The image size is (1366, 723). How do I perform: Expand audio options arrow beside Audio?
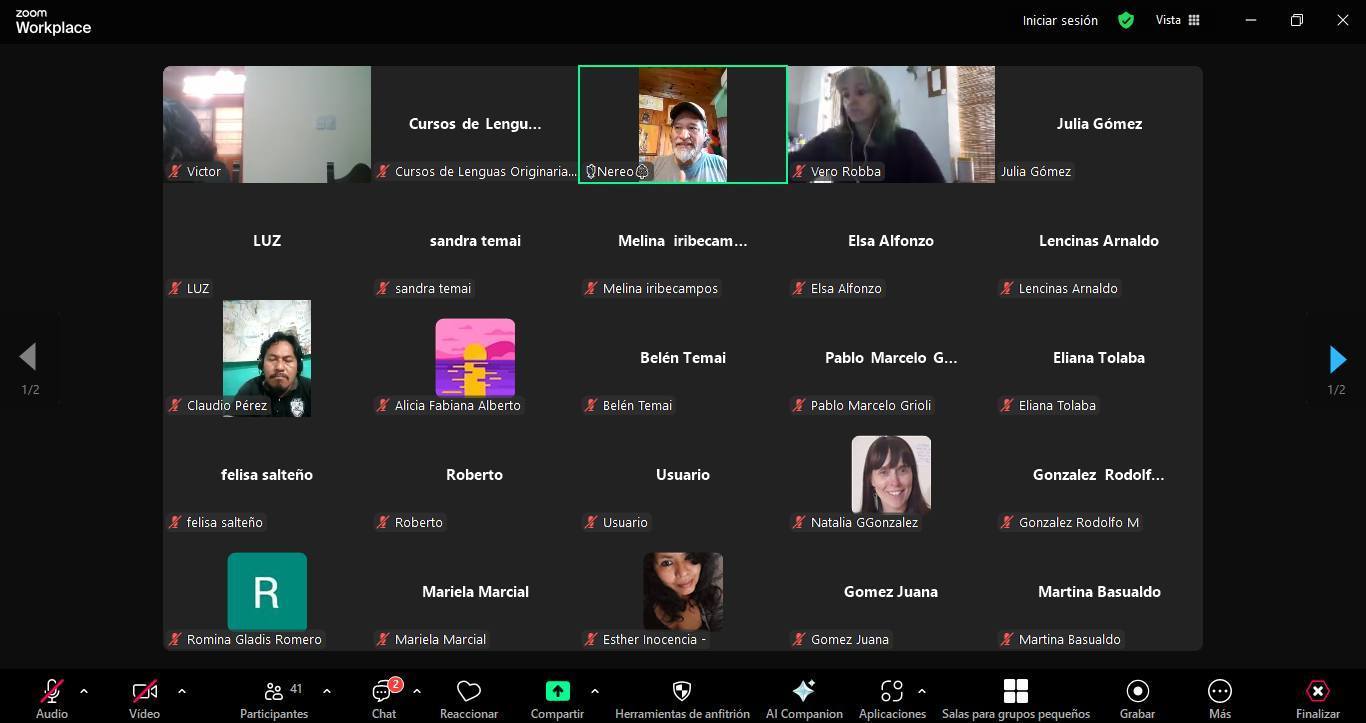[84, 691]
